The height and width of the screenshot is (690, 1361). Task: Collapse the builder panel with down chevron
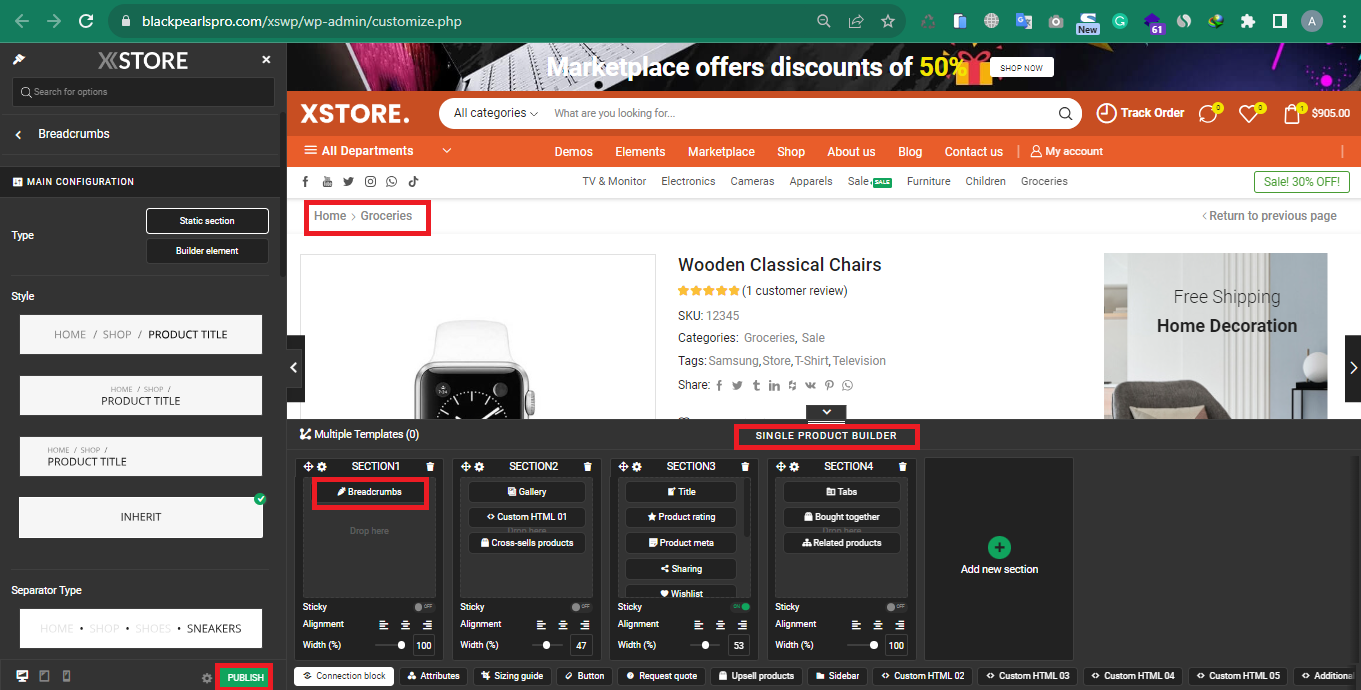click(x=826, y=412)
